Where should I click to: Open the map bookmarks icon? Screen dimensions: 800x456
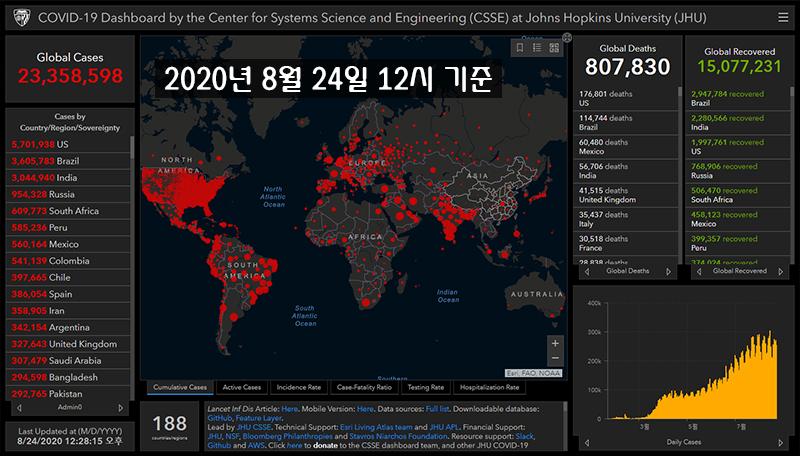pyautogui.click(x=520, y=47)
